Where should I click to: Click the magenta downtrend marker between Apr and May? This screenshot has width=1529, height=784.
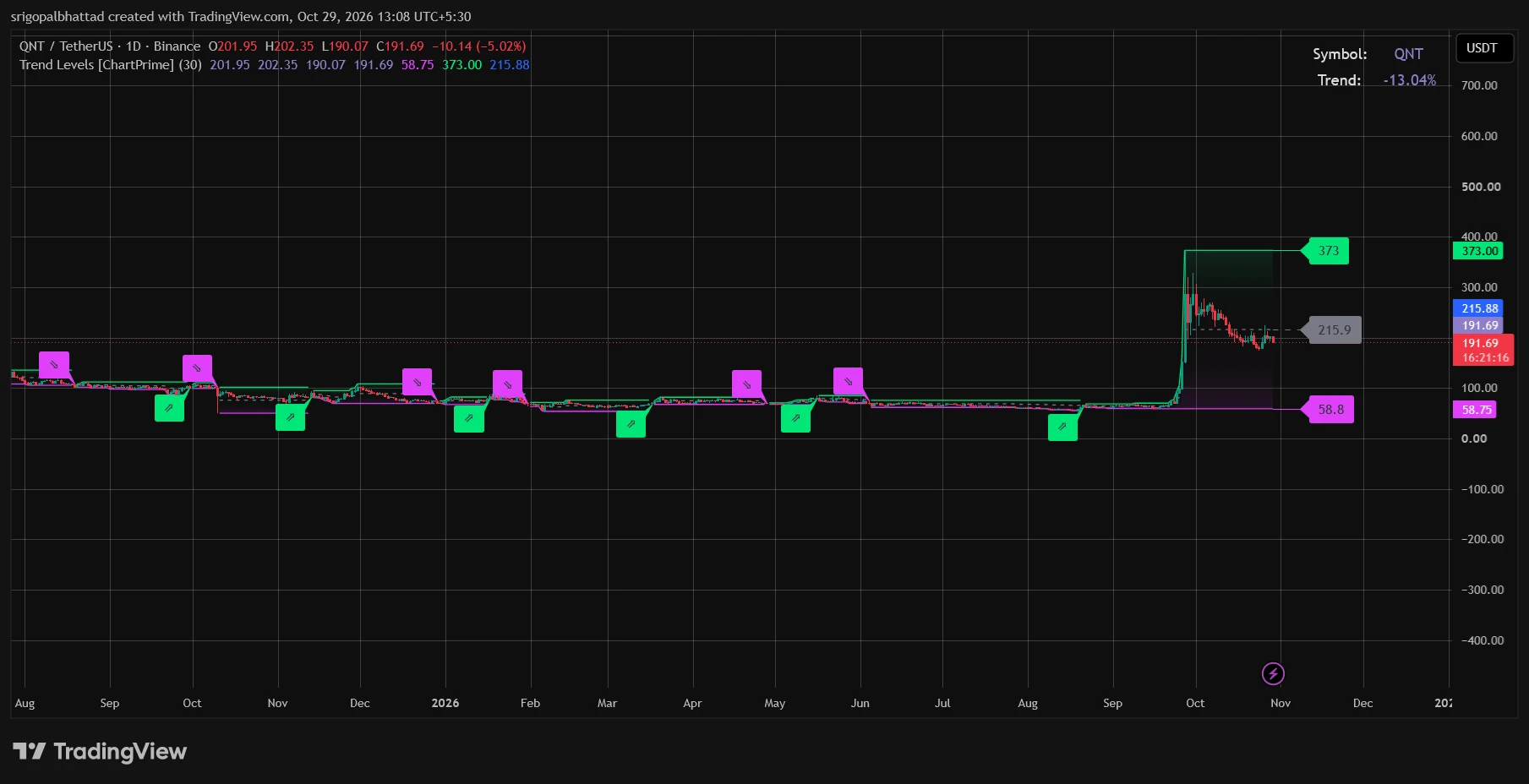click(746, 384)
